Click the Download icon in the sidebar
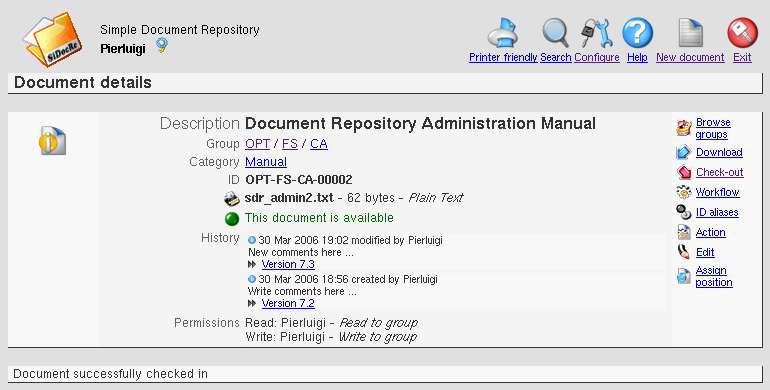The image size is (770, 390). point(684,152)
